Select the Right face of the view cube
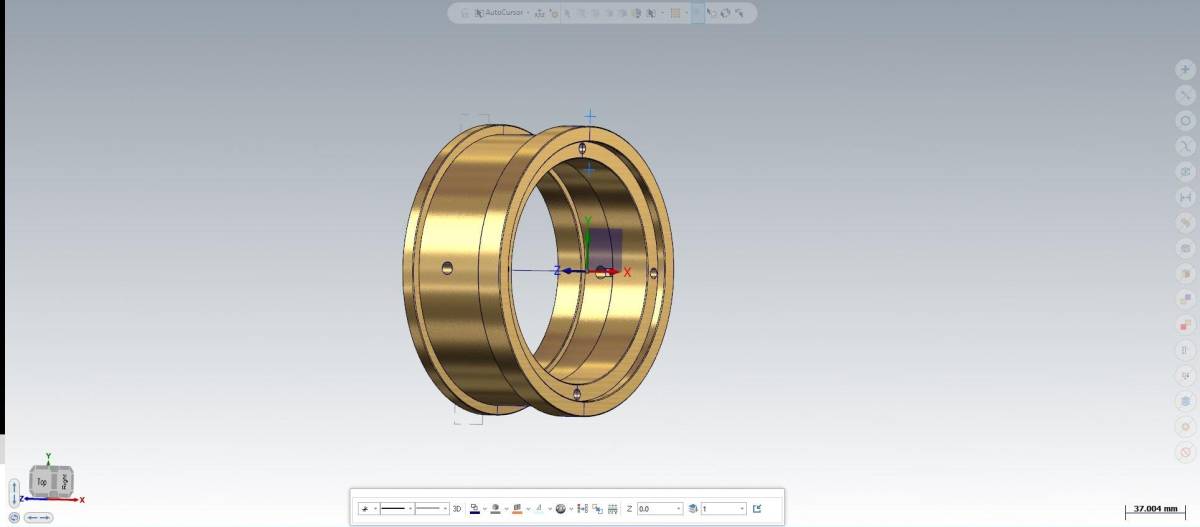Screen dimensions: 1200x527 pyautogui.click(x=63, y=481)
